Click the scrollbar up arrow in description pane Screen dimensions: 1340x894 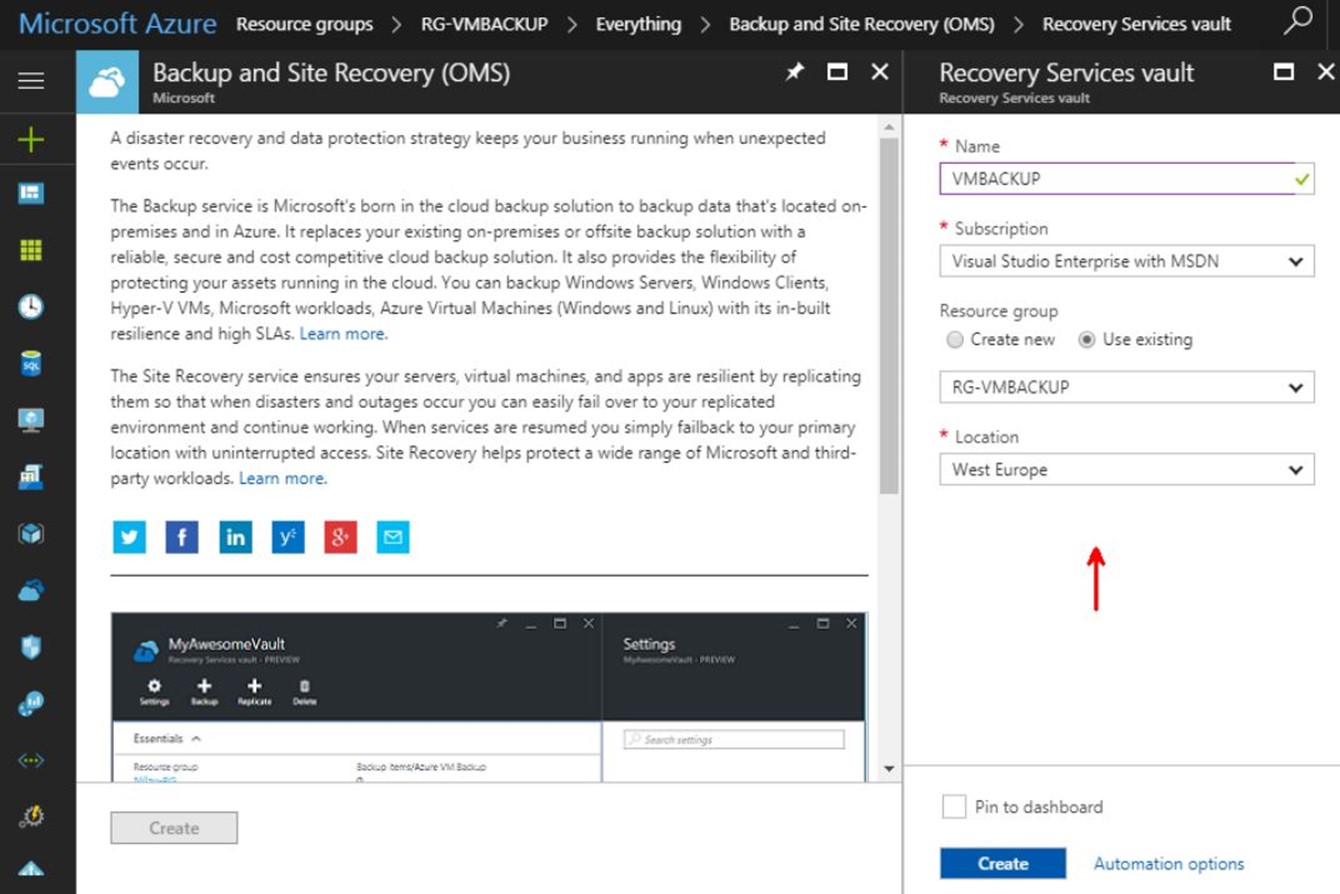coord(888,127)
